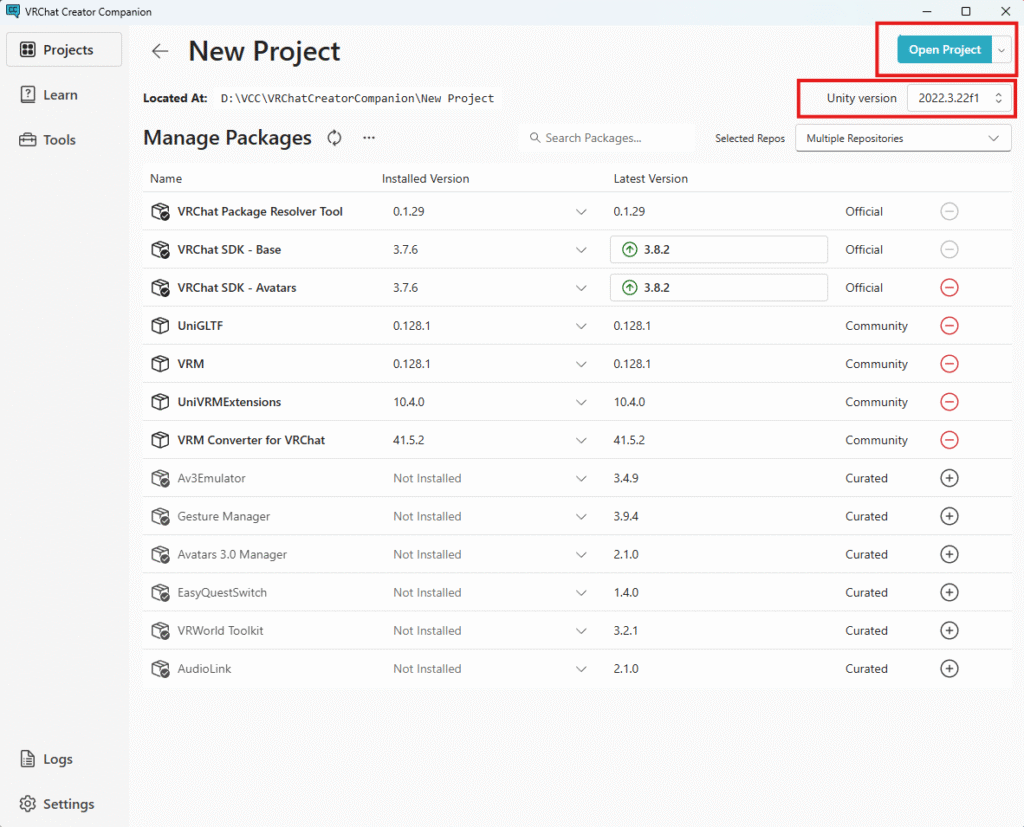Click the VRM package name

pyautogui.click(x=191, y=364)
